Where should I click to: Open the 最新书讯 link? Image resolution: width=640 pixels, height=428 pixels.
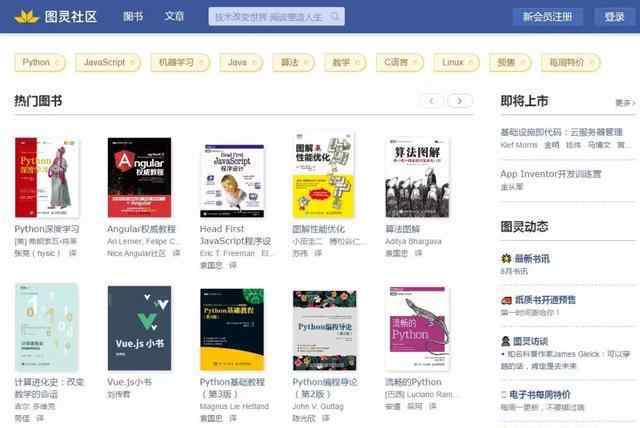[532, 258]
